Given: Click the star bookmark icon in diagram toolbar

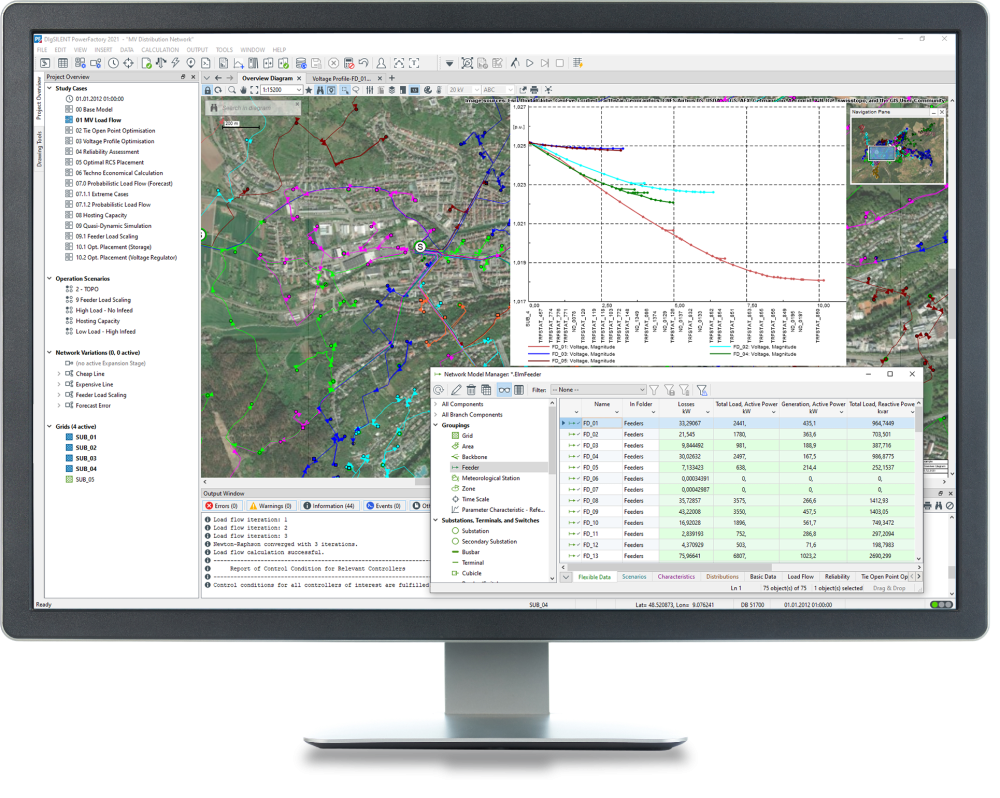Looking at the screenshot, I should (x=309, y=91).
